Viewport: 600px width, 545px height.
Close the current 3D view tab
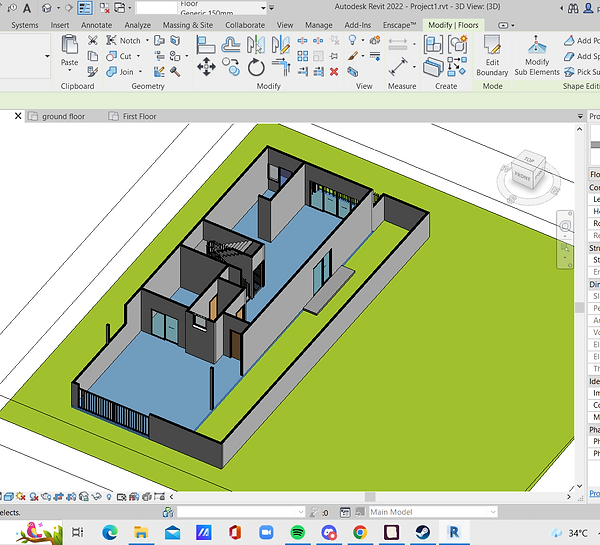pyautogui.click(x=17, y=116)
